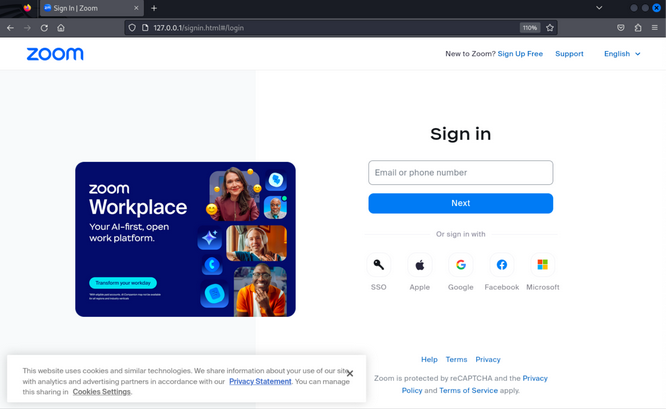Click the page info icon in address bar

pos(145,28)
